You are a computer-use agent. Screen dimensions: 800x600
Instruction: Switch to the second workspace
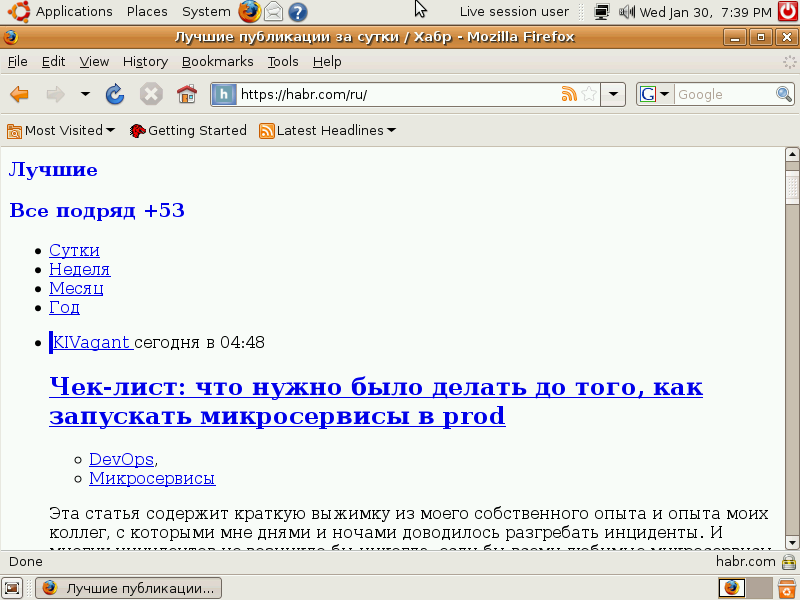(x=759, y=588)
